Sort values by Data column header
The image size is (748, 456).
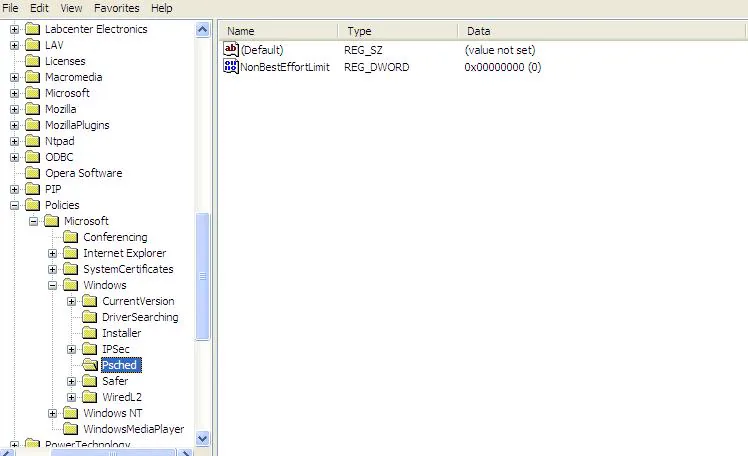coord(601,31)
